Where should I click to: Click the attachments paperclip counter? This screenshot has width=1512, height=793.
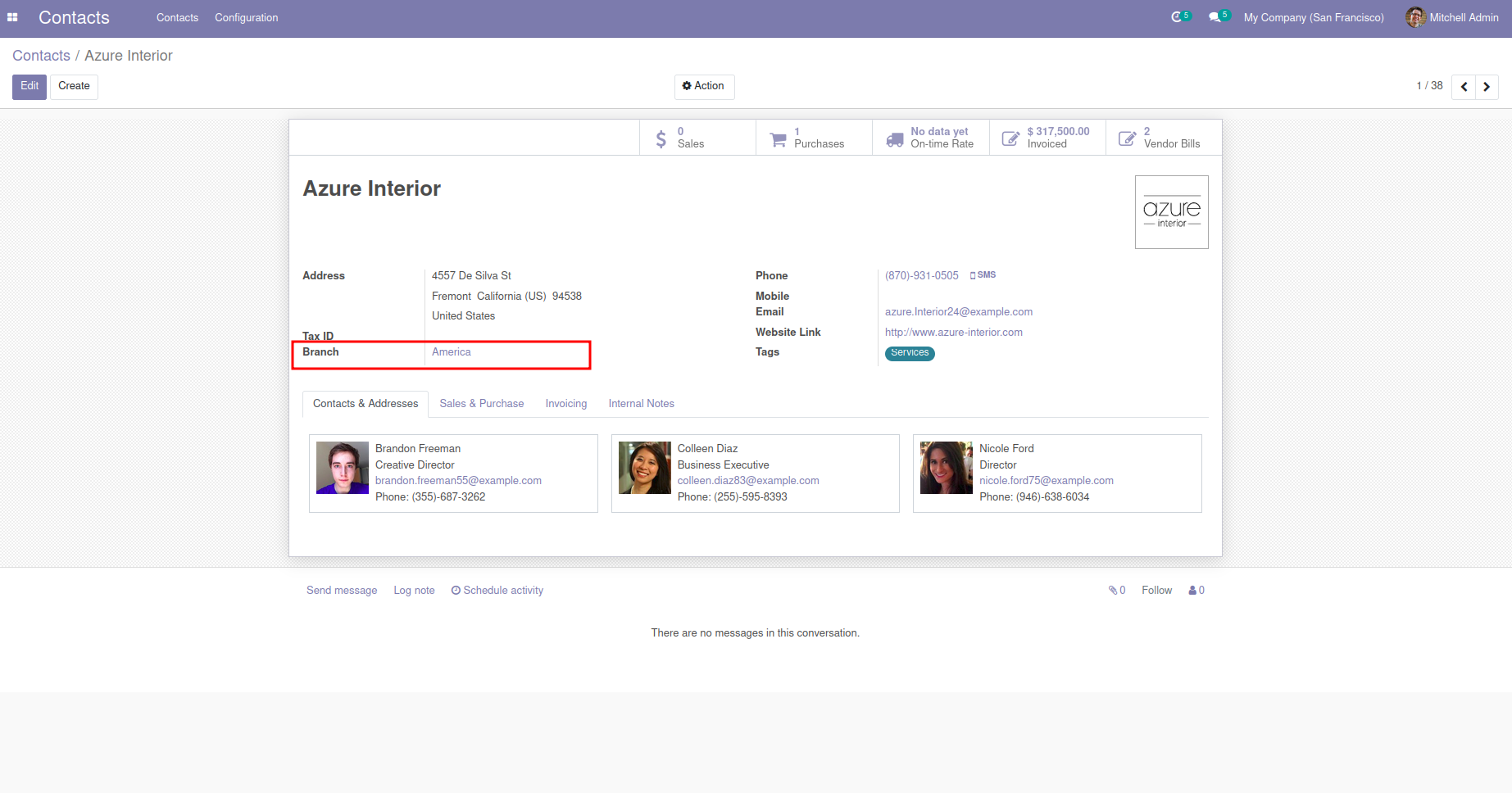(1117, 590)
